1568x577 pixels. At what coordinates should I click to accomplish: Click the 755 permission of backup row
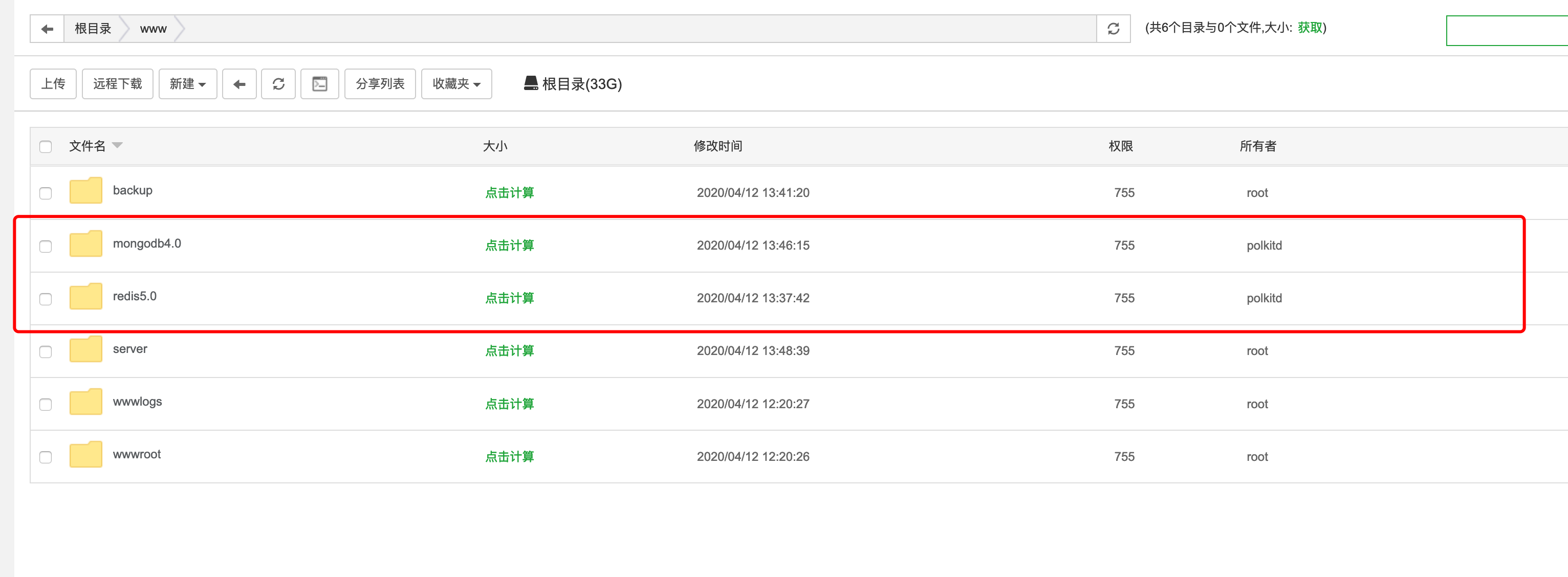click(x=1124, y=193)
